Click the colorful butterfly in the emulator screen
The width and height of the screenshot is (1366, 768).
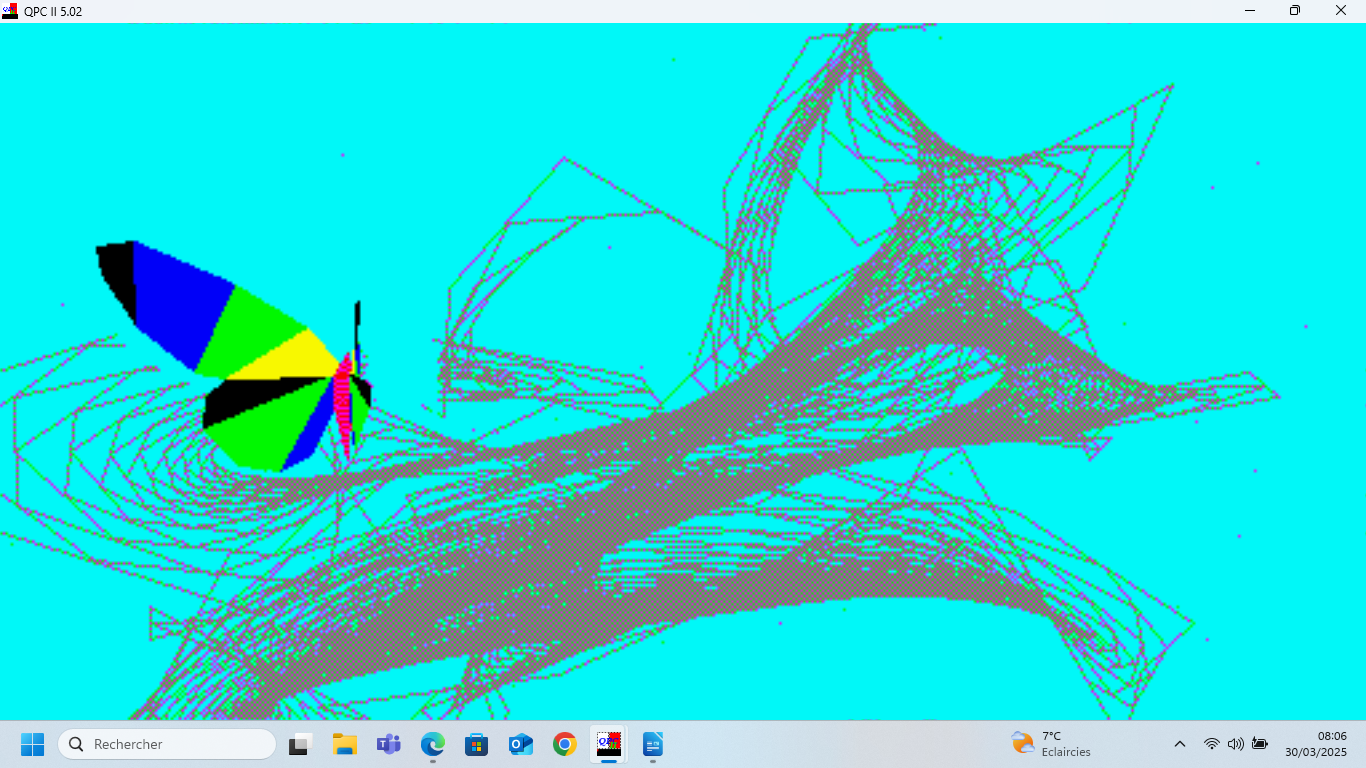[x=235, y=357]
